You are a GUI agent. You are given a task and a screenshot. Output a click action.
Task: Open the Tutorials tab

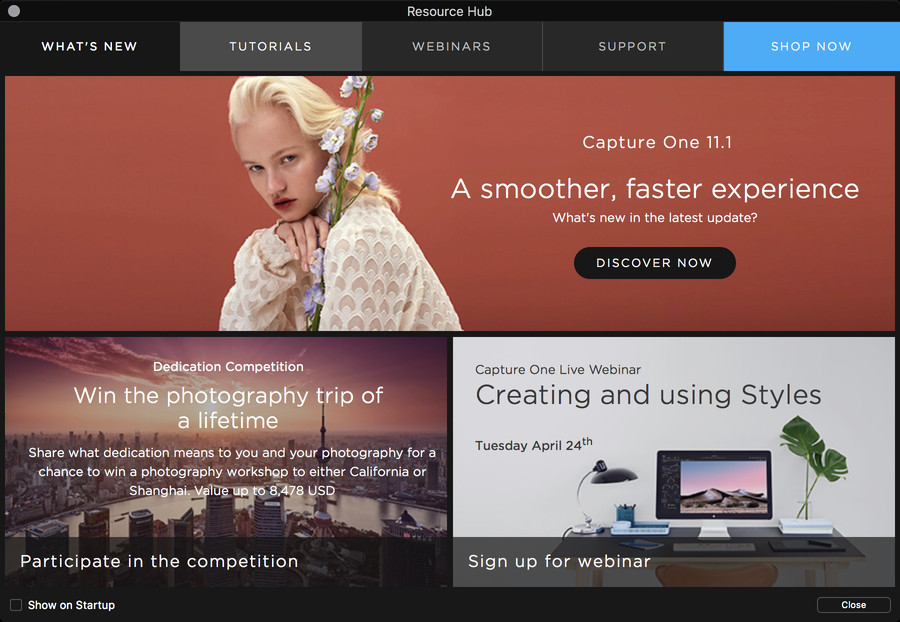coord(270,46)
